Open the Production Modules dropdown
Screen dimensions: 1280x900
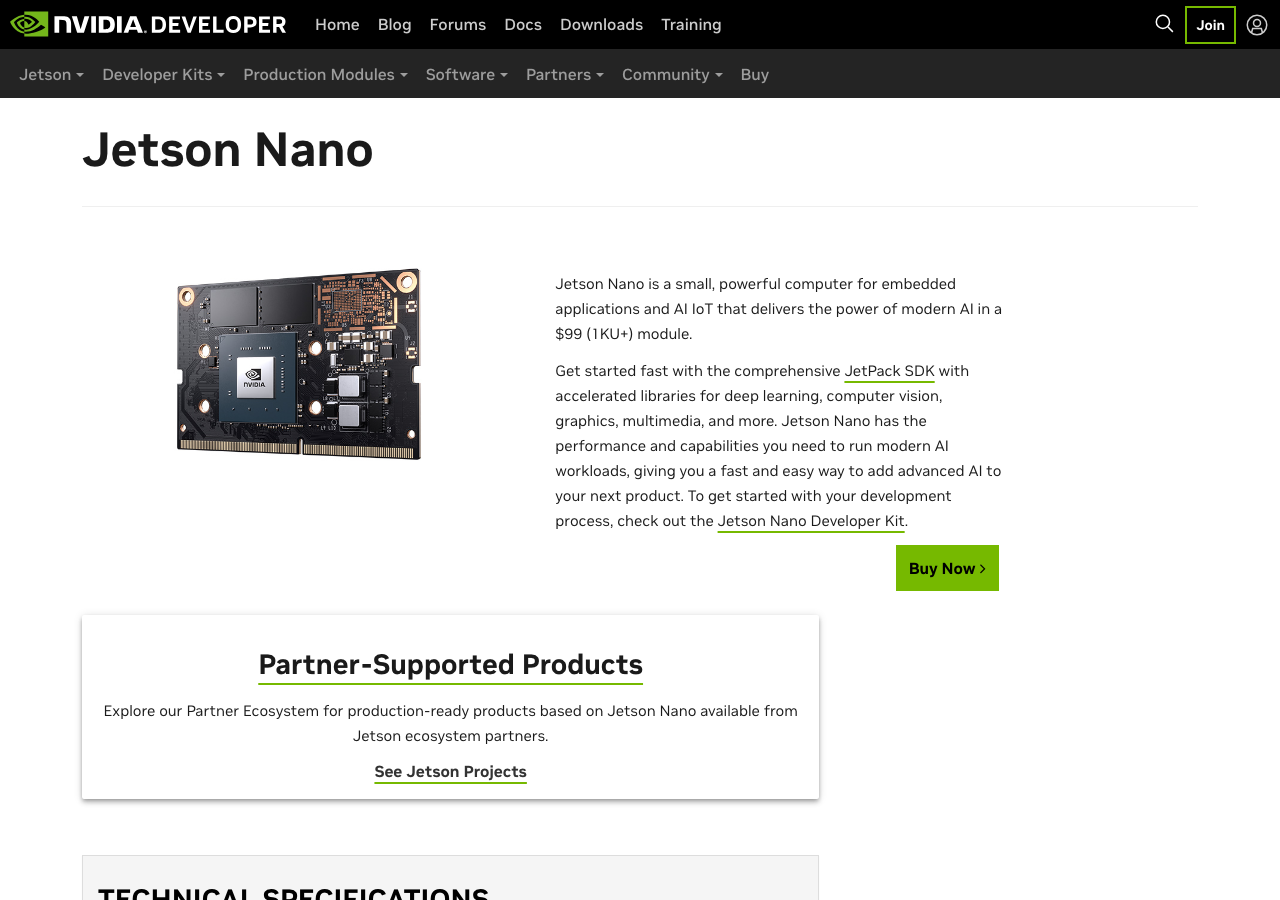[x=325, y=74]
